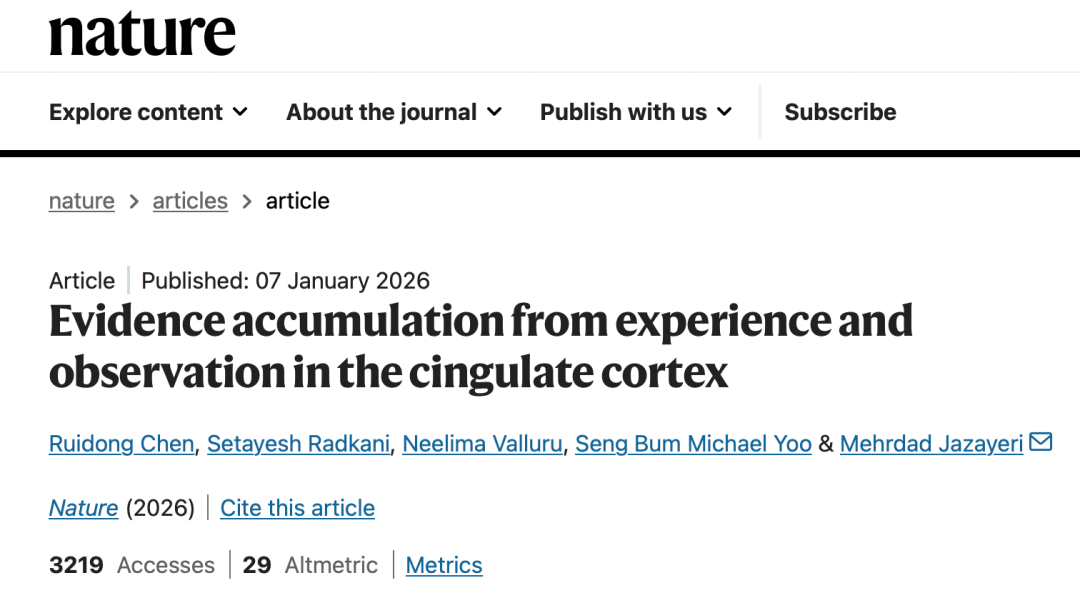Expand the About the journal chevron
The height and width of the screenshot is (613, 1080).
494,112
